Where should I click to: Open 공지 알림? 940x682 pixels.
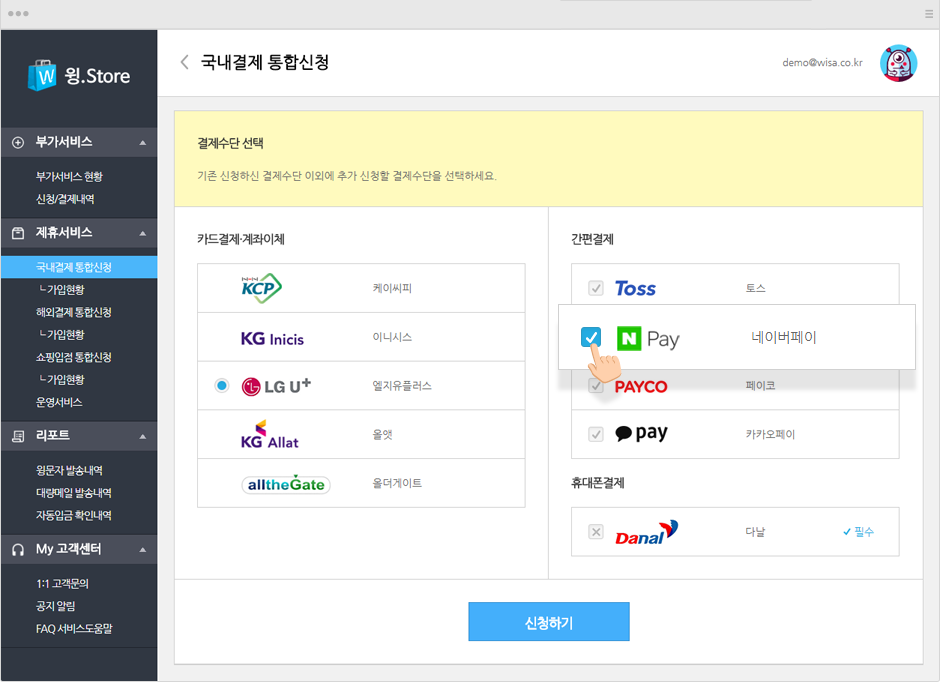(x=55, y=606)
